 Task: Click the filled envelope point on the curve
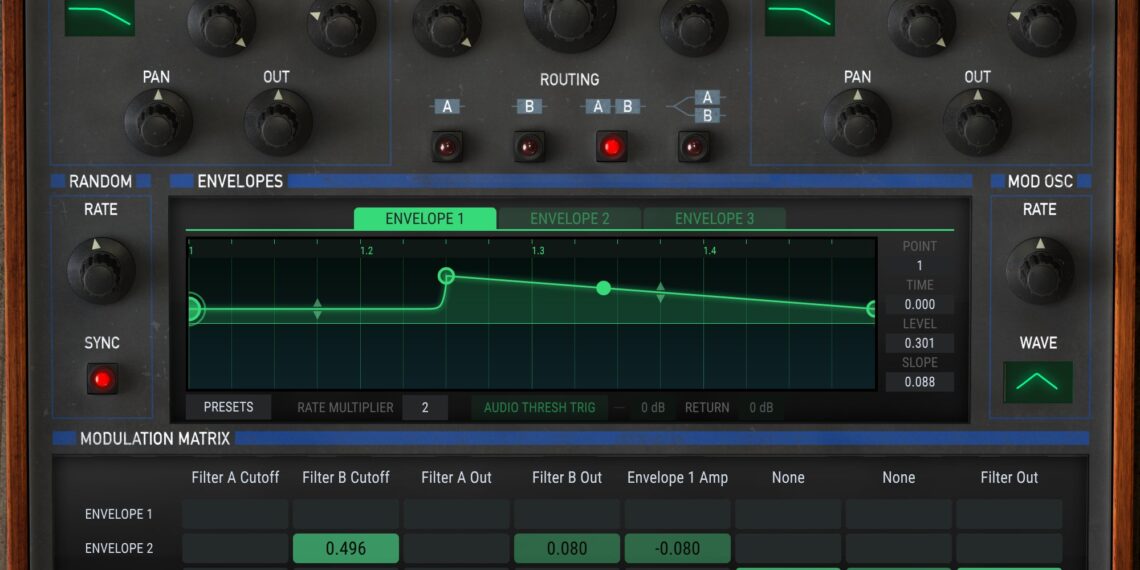603,288
